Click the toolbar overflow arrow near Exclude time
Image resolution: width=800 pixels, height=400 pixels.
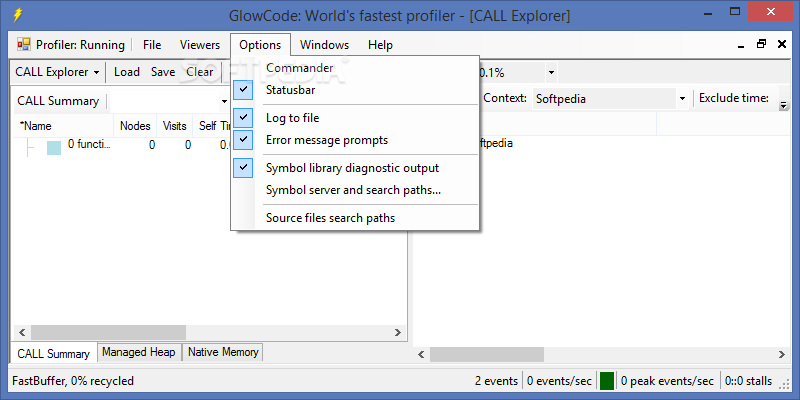coord(783,106)
